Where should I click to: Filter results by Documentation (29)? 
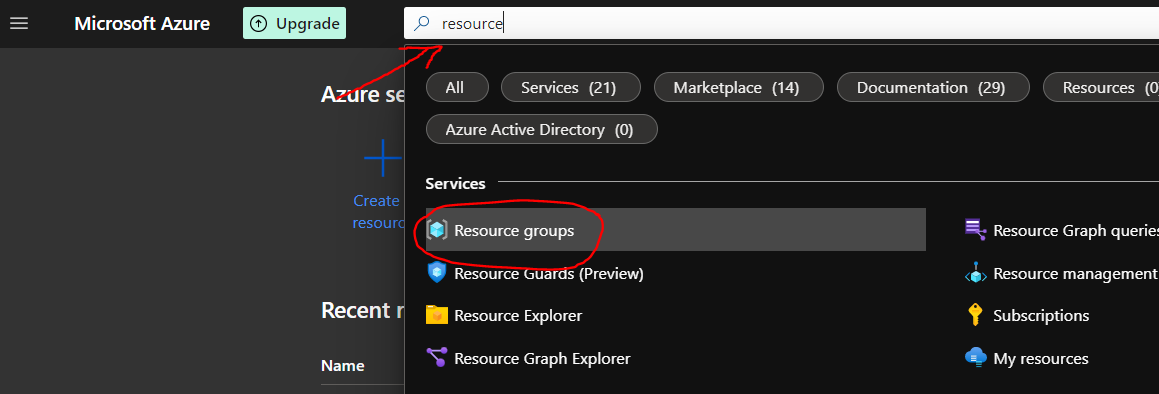tap(933, 87)
